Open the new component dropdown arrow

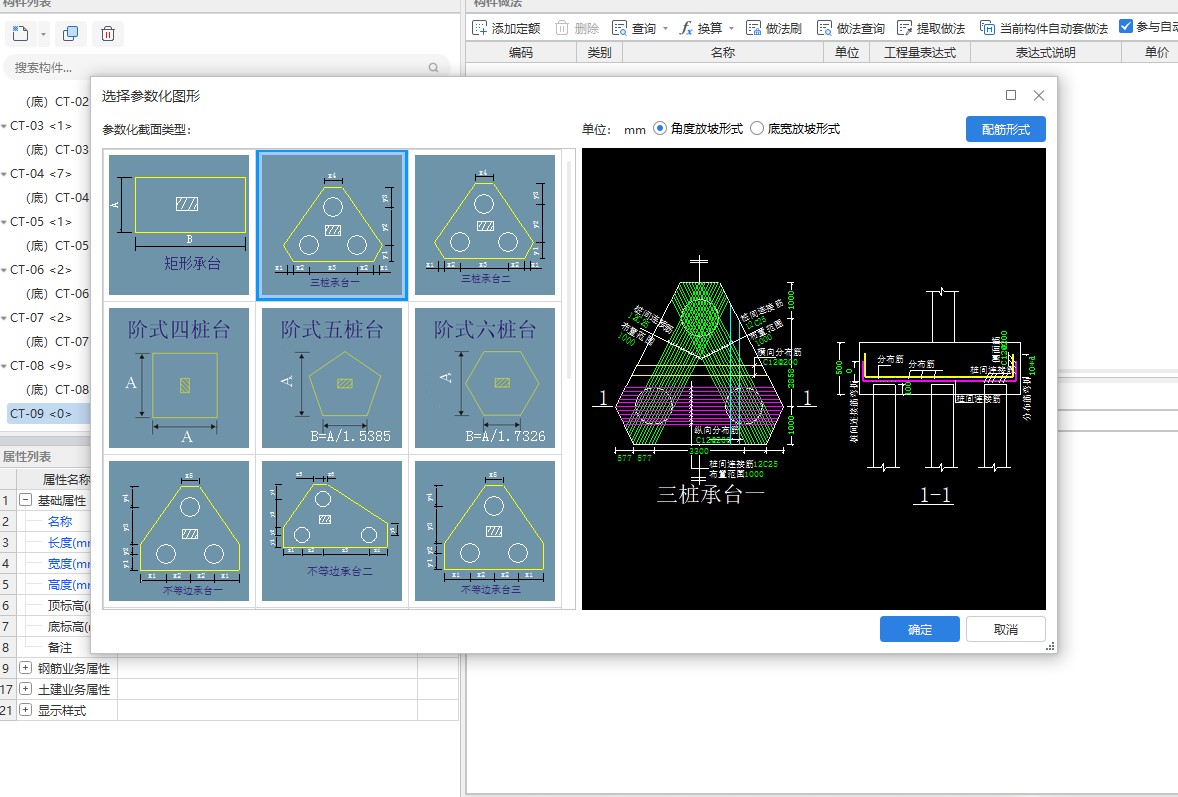pyautogui.click(x=43, y=34)
